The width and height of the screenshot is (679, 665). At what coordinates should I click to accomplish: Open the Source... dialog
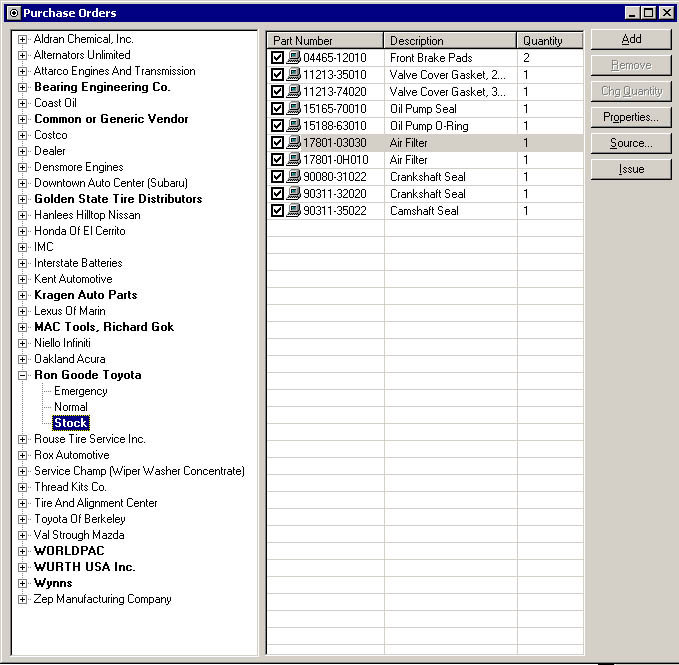631,143
